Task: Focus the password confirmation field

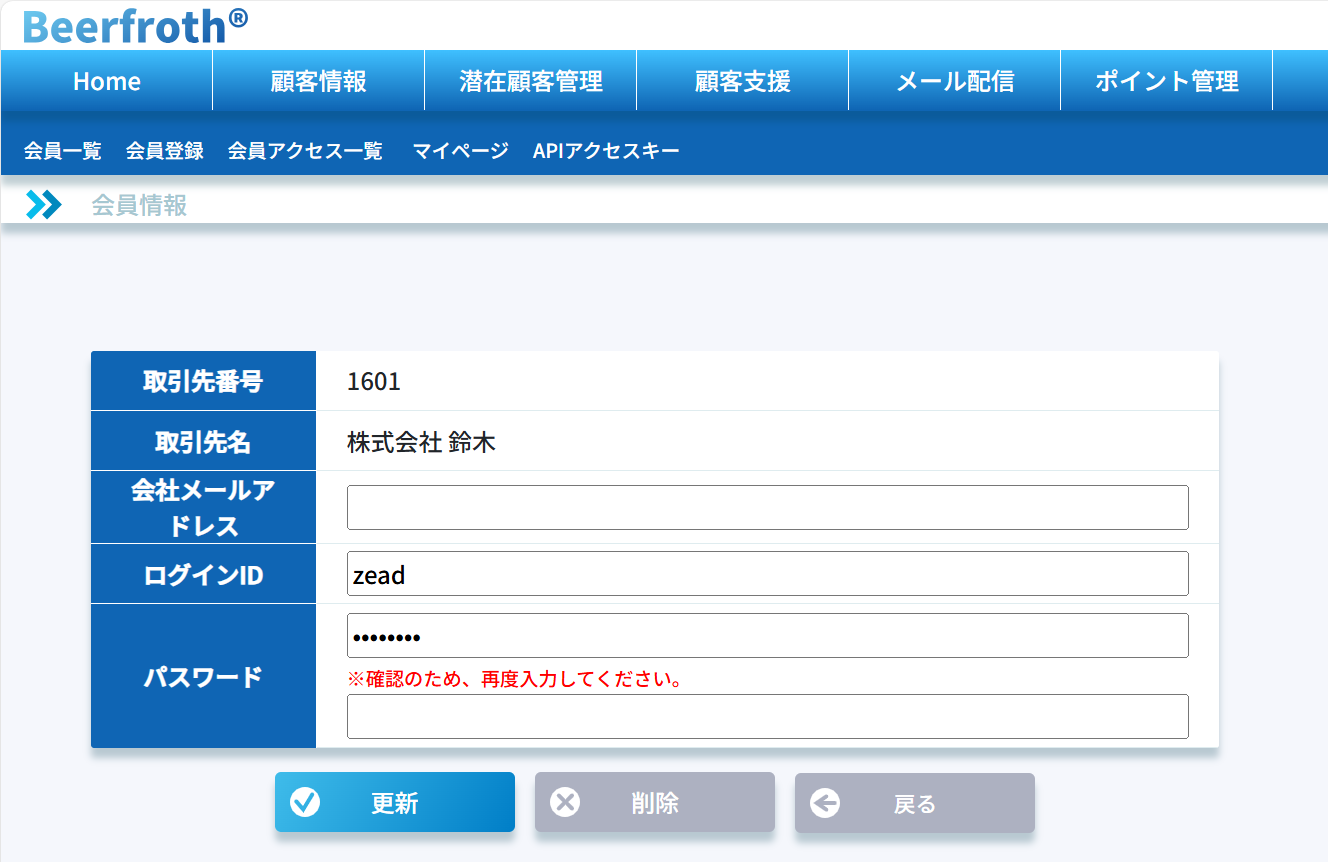Action: pyautogui.click(x=767, y=716)
